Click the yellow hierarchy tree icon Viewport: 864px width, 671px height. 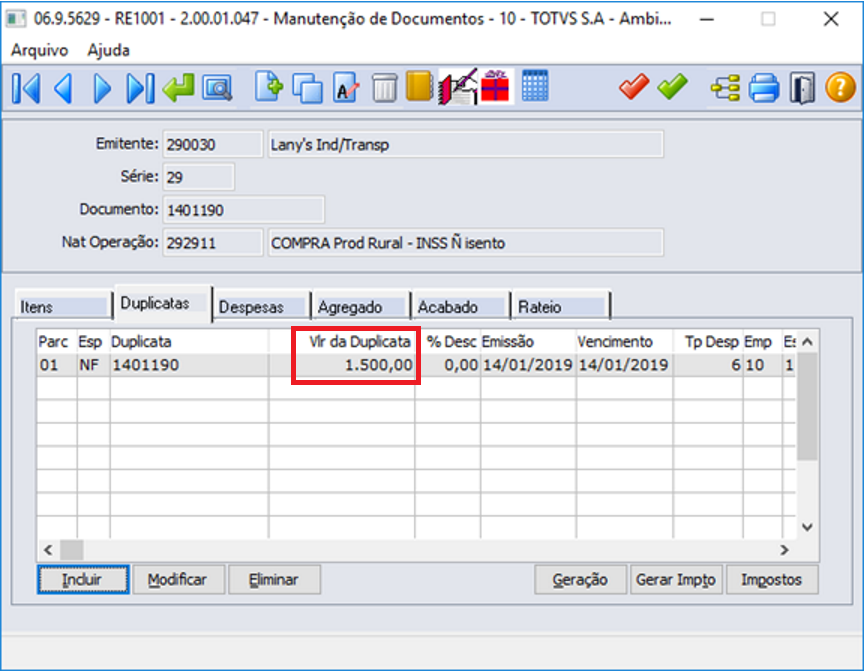(x=725, y=88)
